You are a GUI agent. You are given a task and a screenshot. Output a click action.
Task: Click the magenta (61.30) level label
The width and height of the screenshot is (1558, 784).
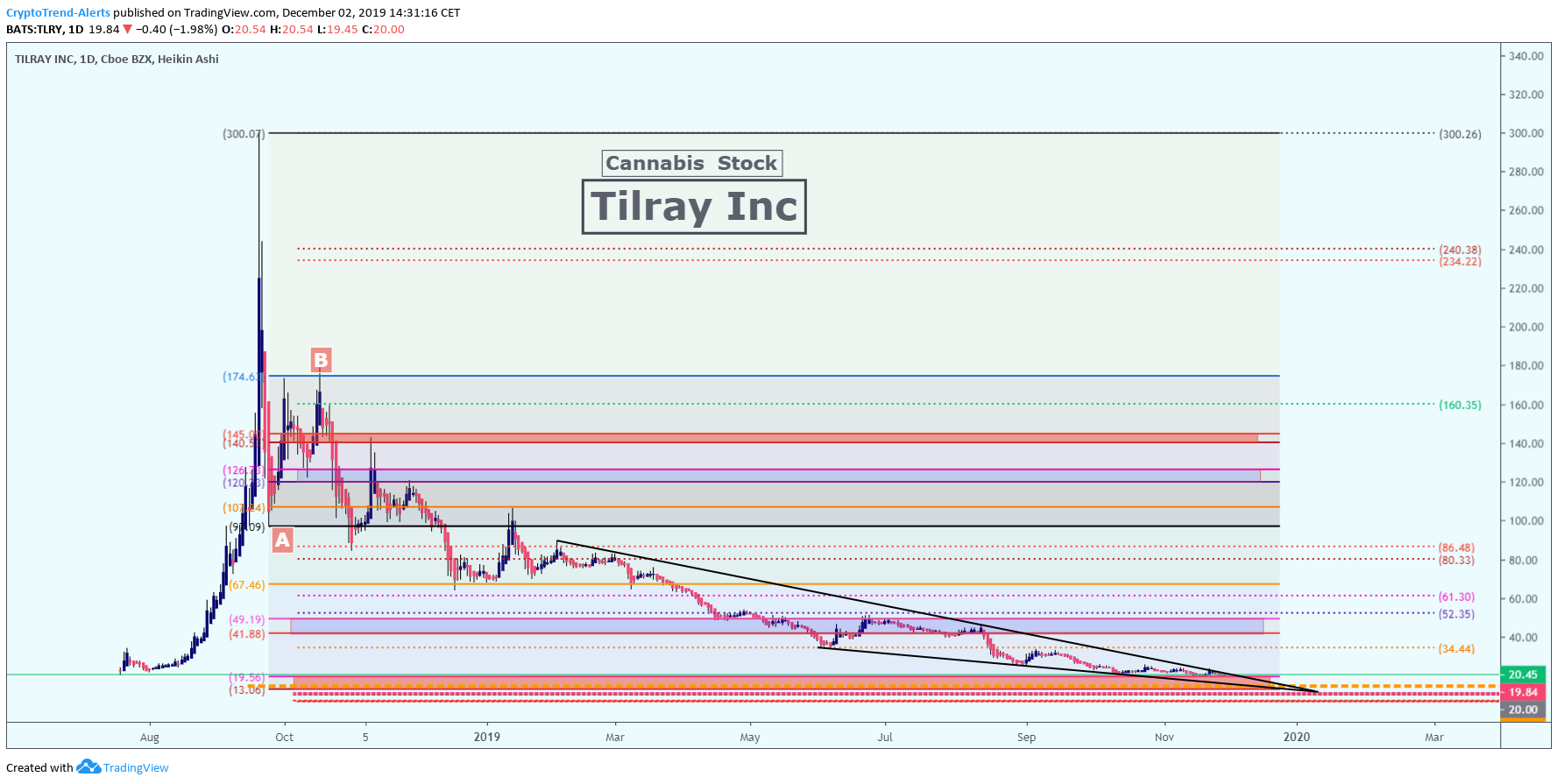point(1456,597)
